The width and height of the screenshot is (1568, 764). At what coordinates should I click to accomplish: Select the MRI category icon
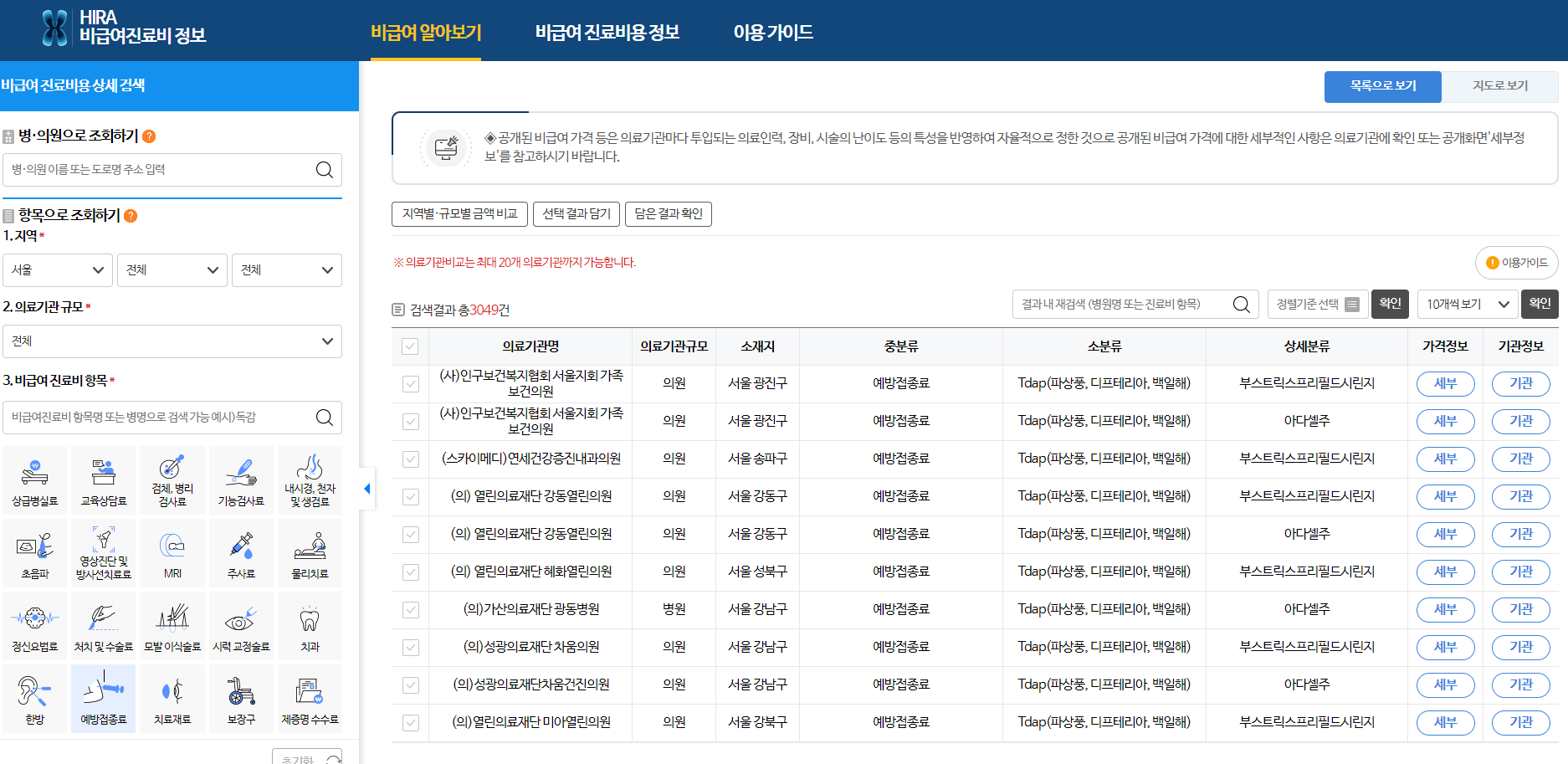pyautogui.click(x=172, y=552)
